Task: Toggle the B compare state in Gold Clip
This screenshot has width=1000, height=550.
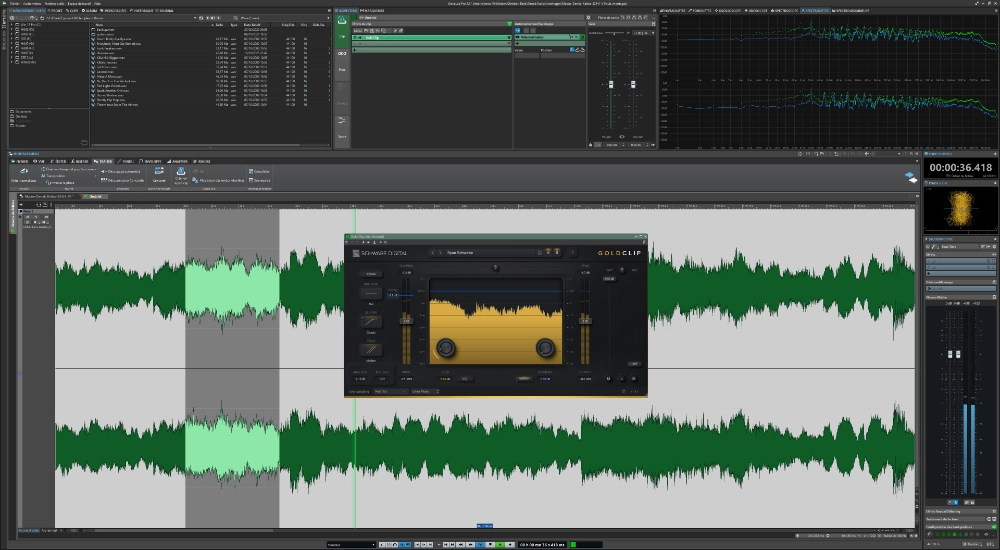Action: tap(557, 252)
